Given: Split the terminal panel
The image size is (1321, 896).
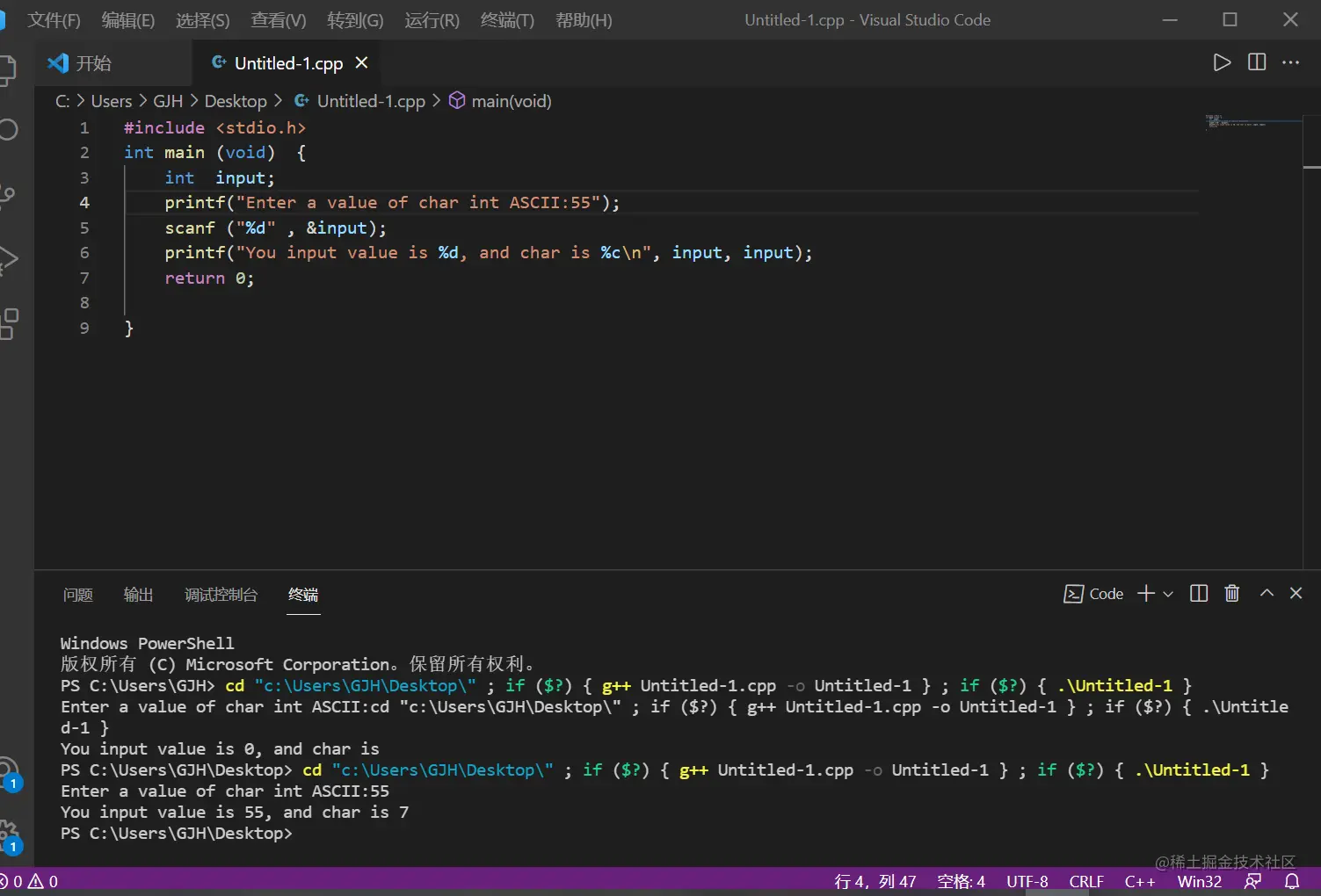Looking at the screenshot, I should coord(1199,594).
